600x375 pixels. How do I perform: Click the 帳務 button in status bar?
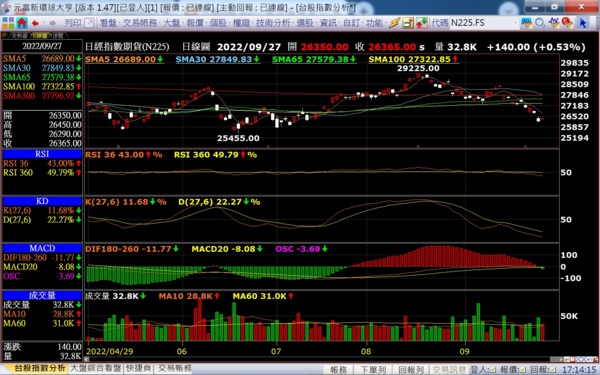point(338,370)
